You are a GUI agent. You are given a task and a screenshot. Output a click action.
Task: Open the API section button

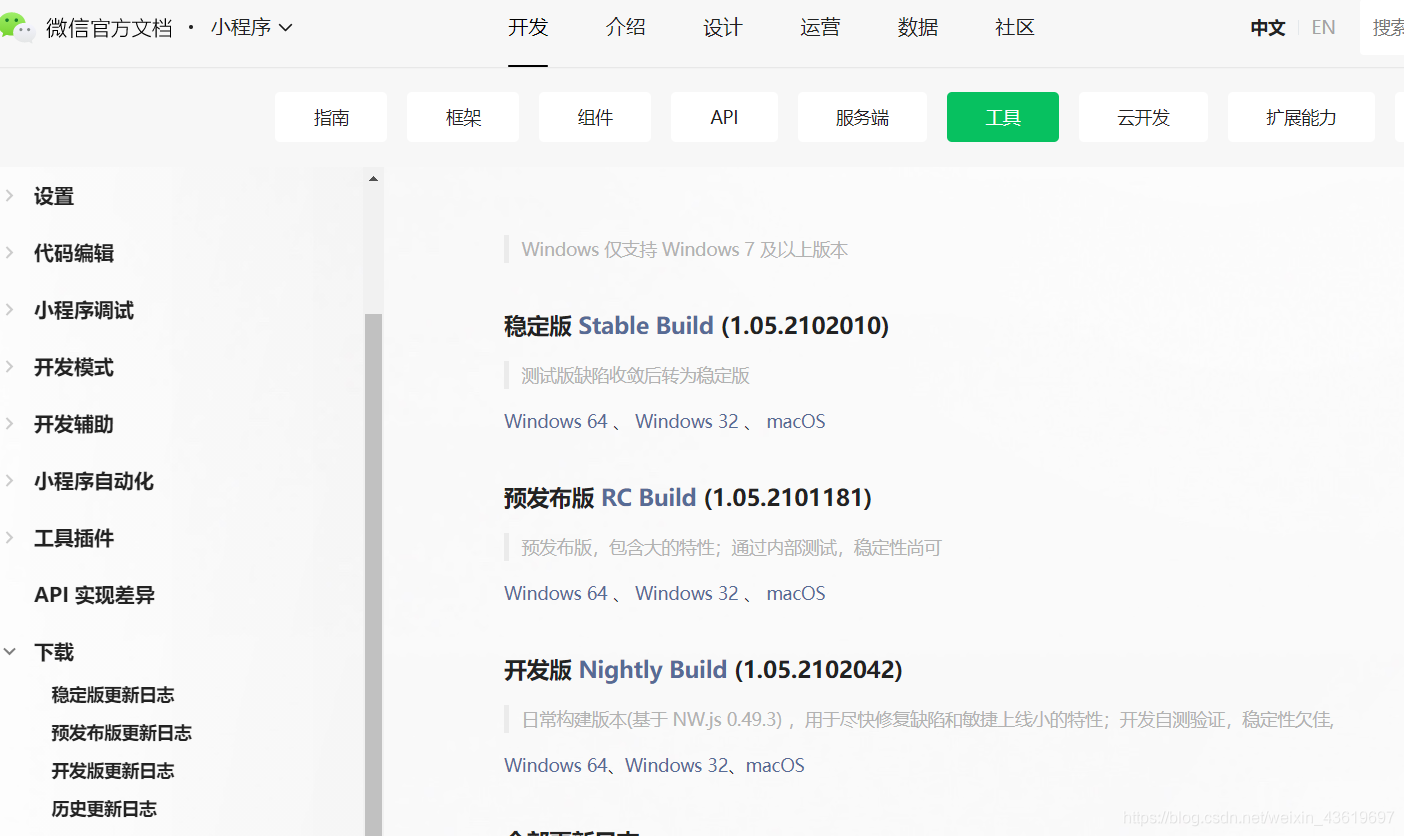[724, 117]
